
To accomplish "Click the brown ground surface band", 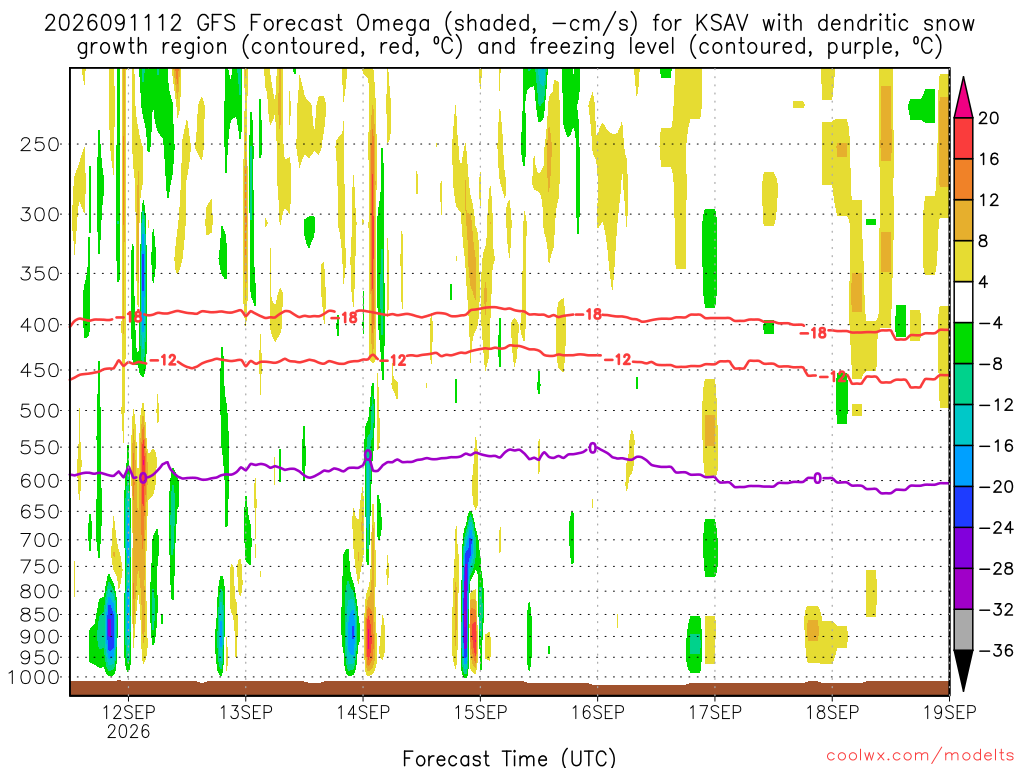I will (x=509, y=688).
